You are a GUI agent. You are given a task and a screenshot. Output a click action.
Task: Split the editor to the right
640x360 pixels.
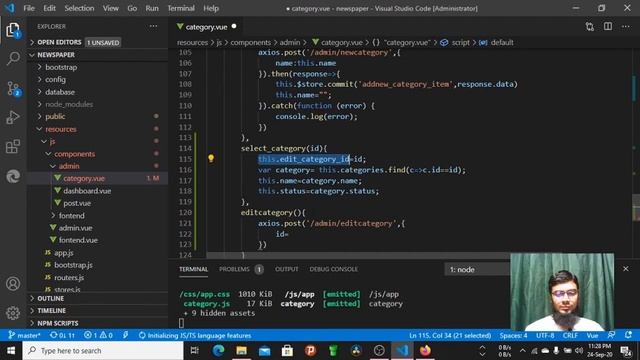click(608, 27)
